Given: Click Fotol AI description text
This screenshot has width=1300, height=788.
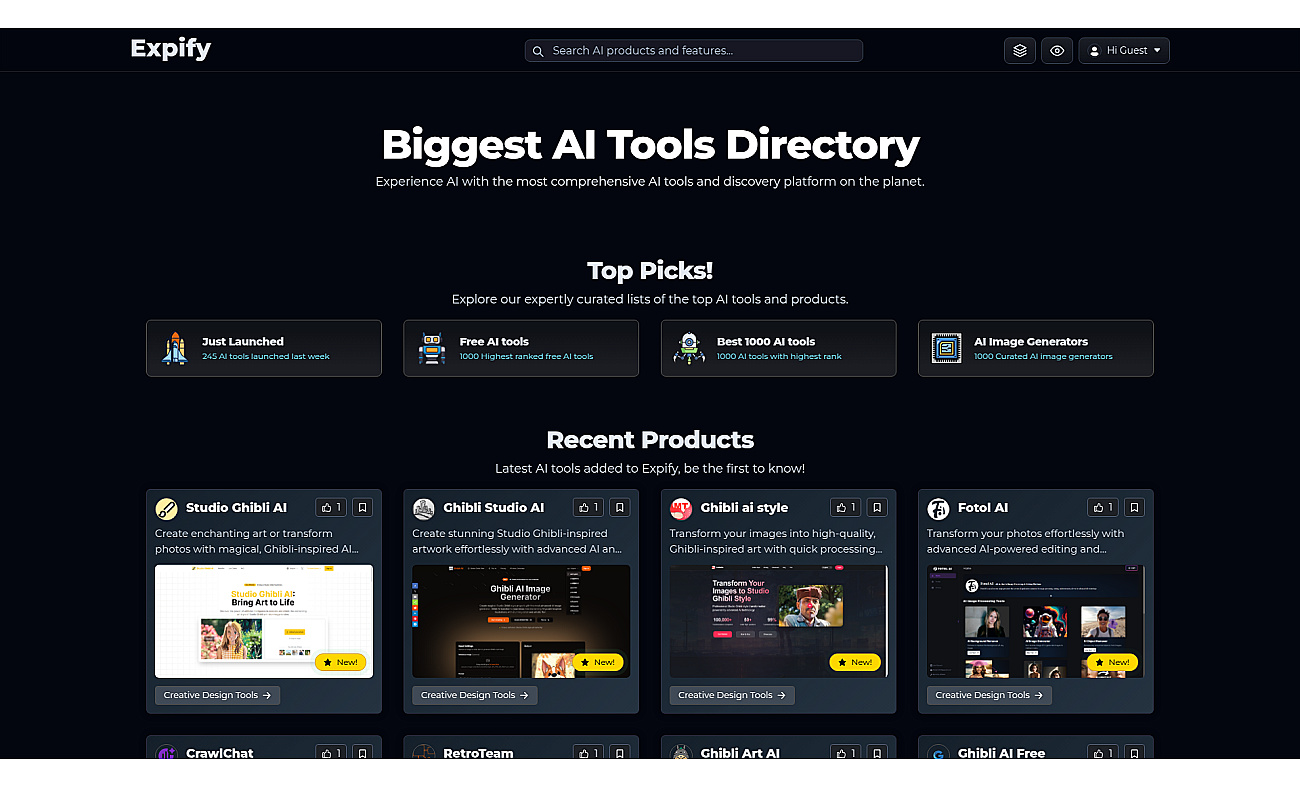Looking at the screenshot, I should (1026, 541).
